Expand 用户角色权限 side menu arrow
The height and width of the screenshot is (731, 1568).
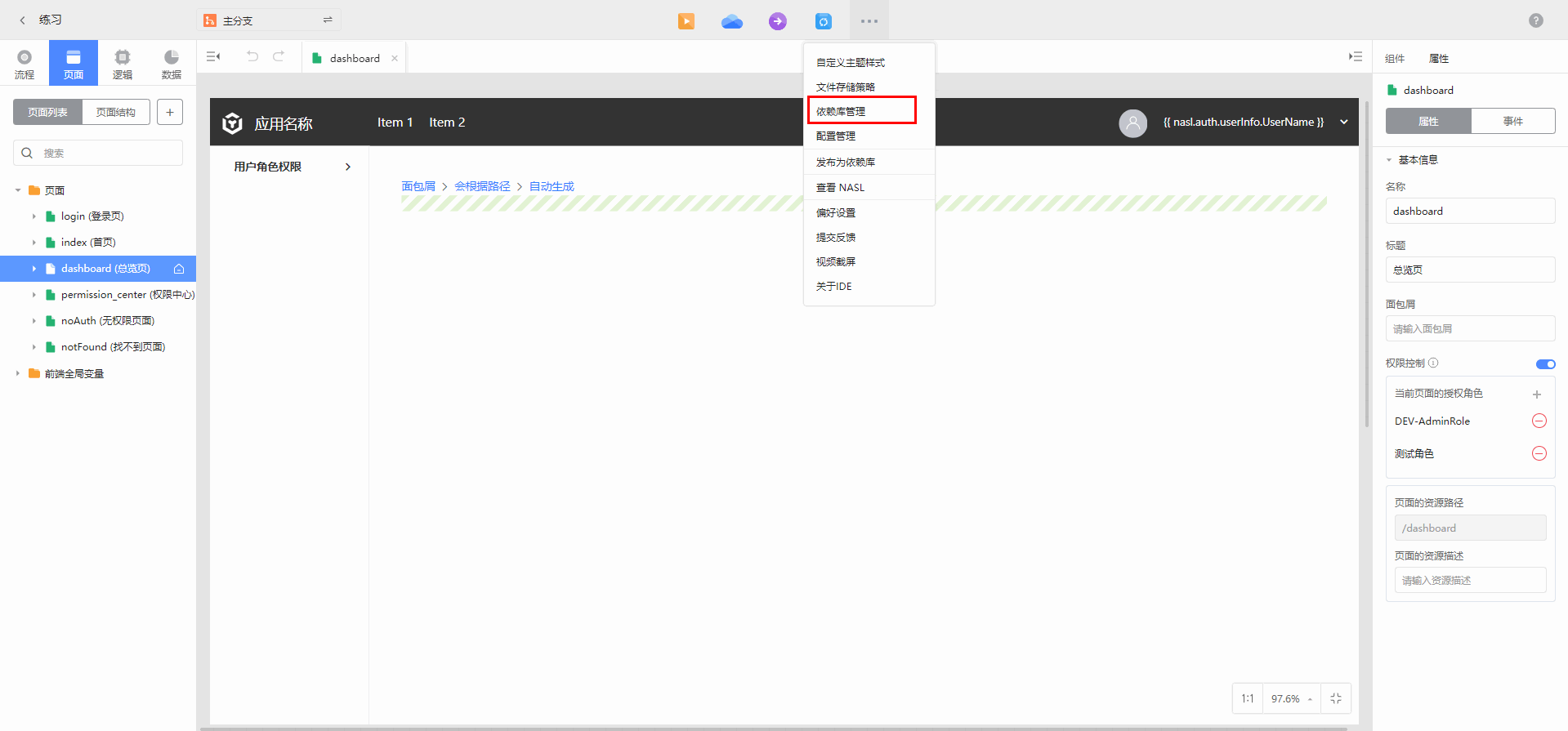[348, 167]
